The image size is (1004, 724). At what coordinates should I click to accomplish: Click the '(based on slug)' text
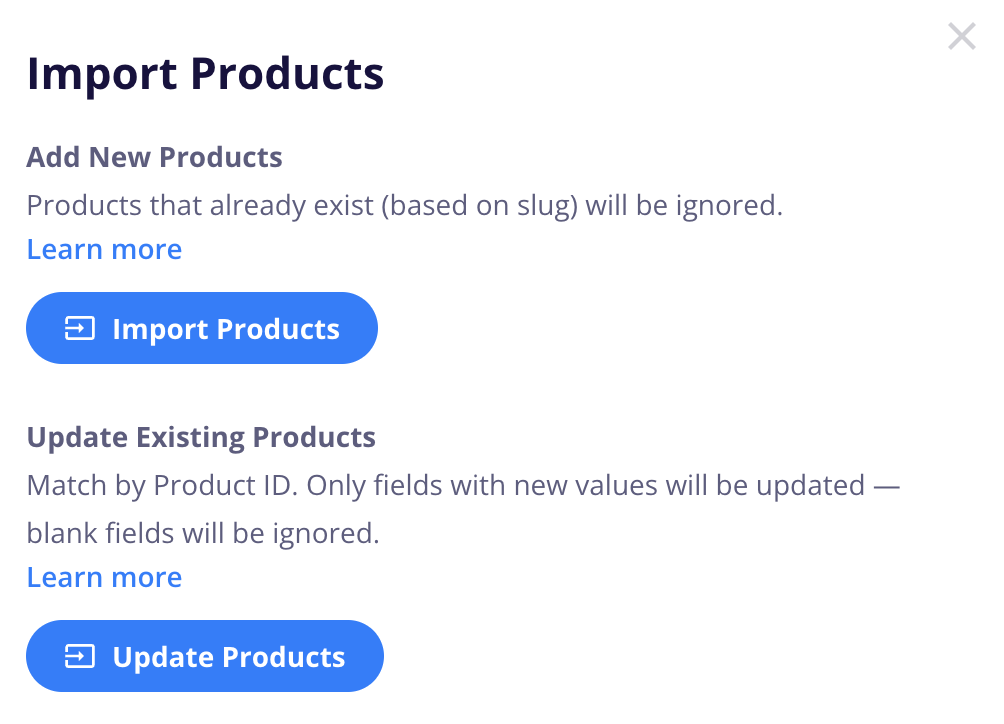(480, 206)
